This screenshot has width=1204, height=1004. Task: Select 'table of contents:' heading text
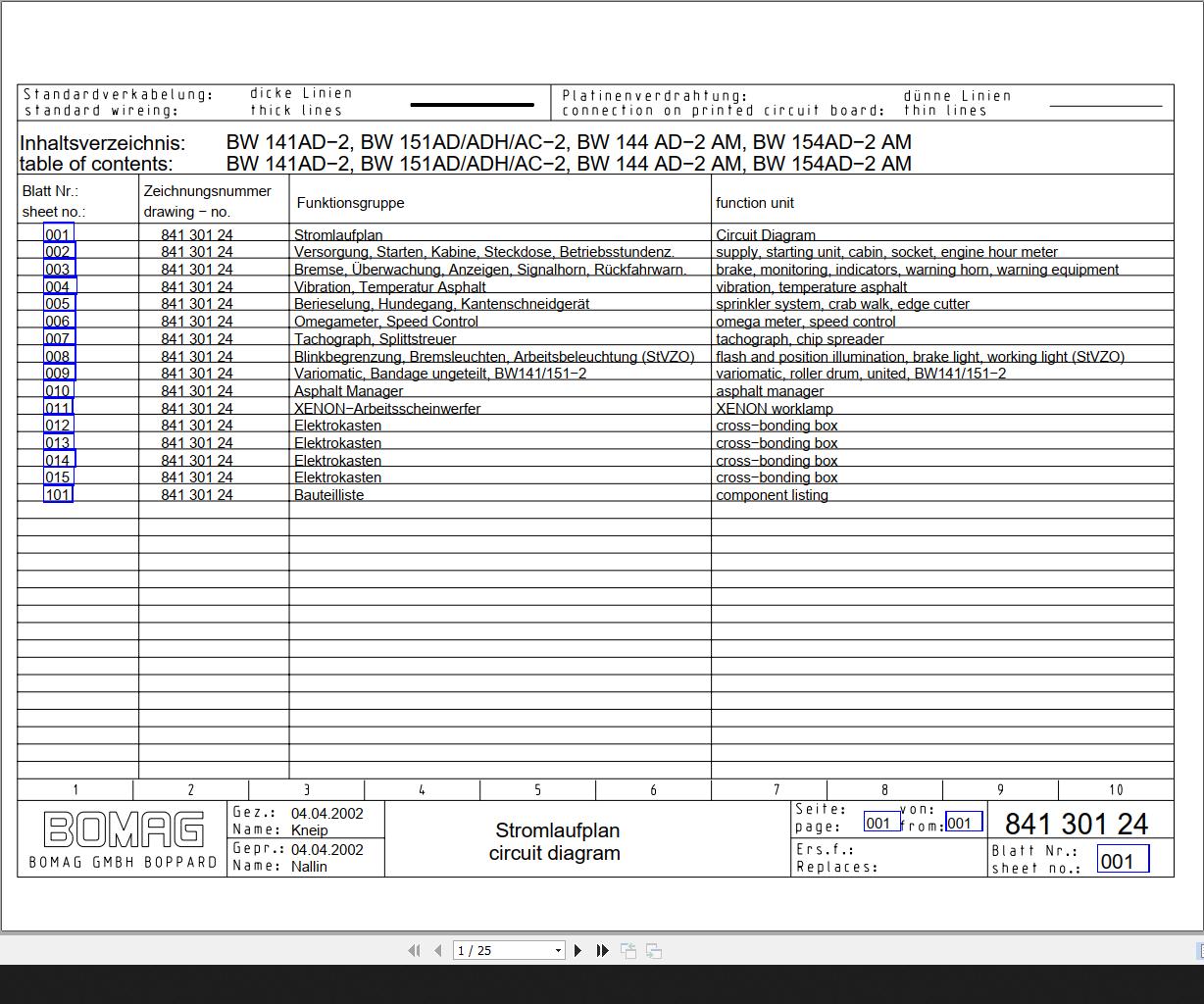click(x=96, y=164)
